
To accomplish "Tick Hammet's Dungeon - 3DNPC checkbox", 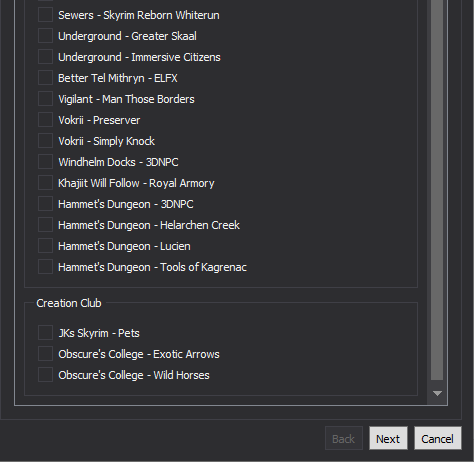I will 45,204.
